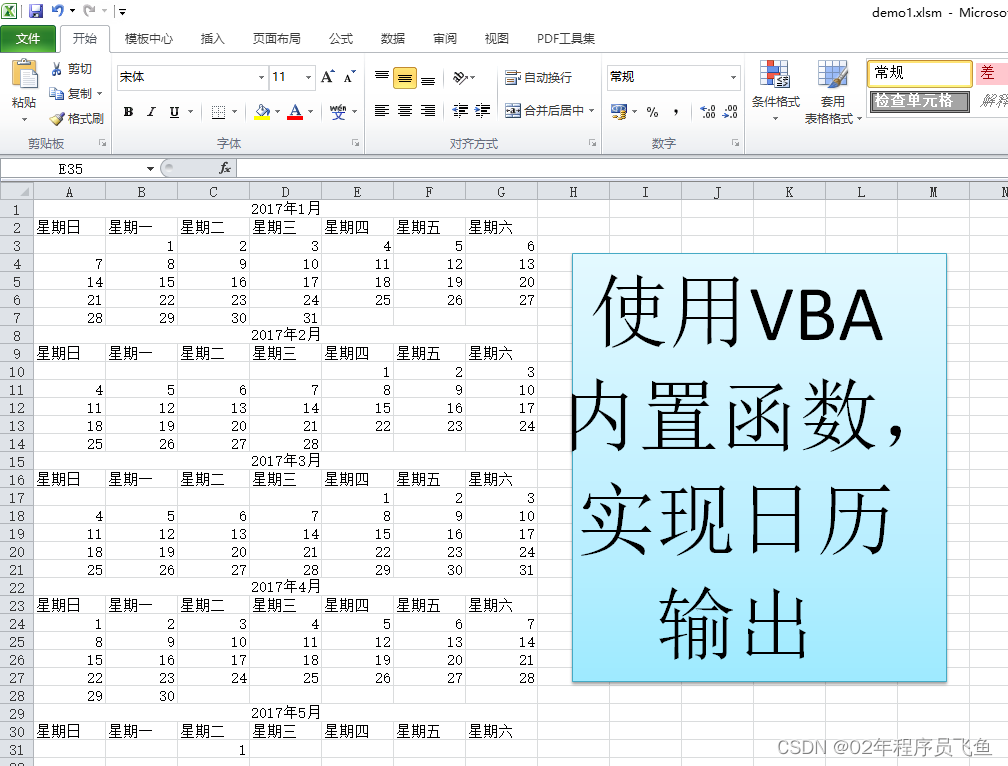Cut the selection with the scissors icon
Screen dimensions: 1008x766
57,69
